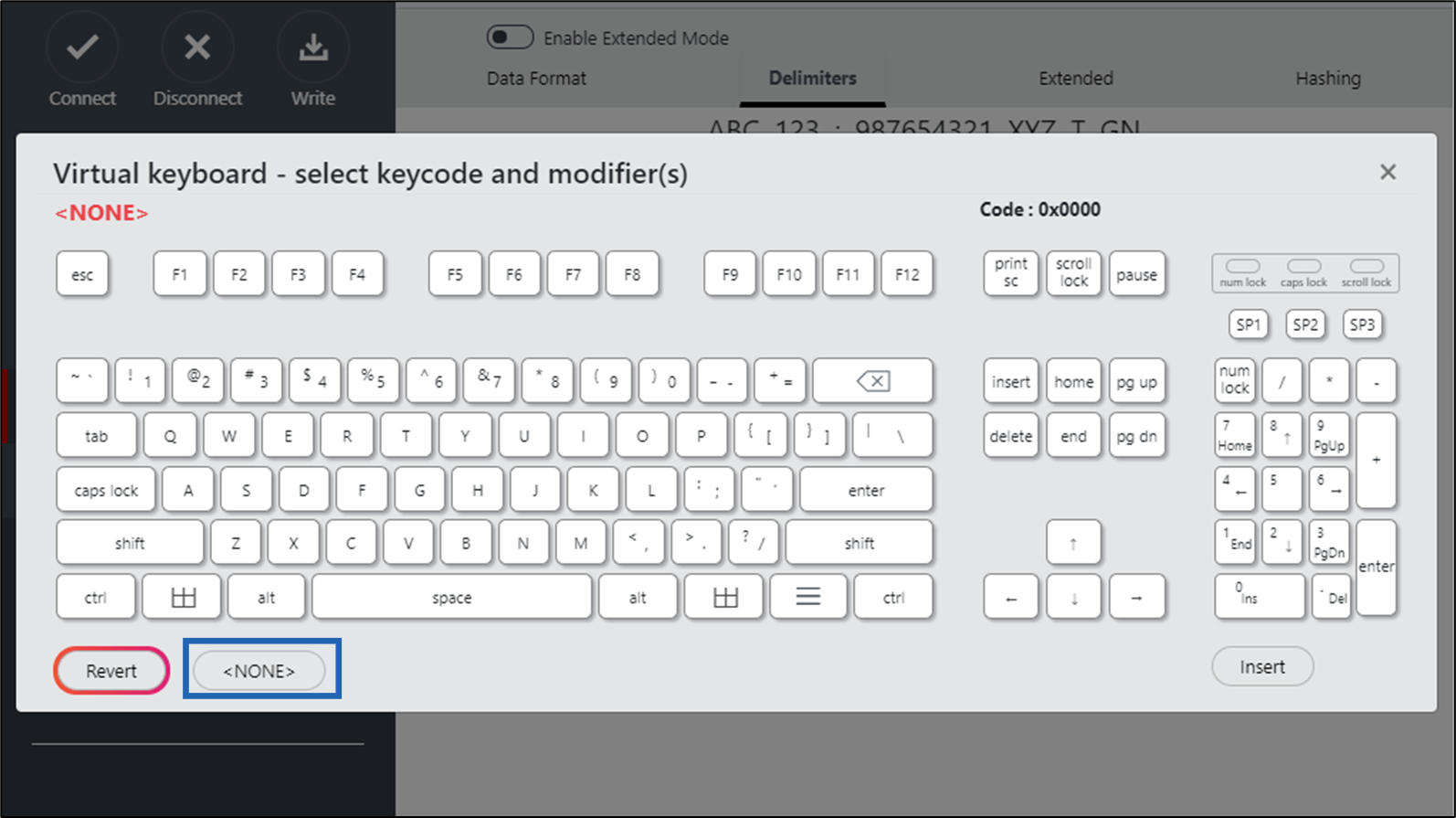Select the left shift modifier key
This screenshot has width=1456, height=818.
[130, 543]
